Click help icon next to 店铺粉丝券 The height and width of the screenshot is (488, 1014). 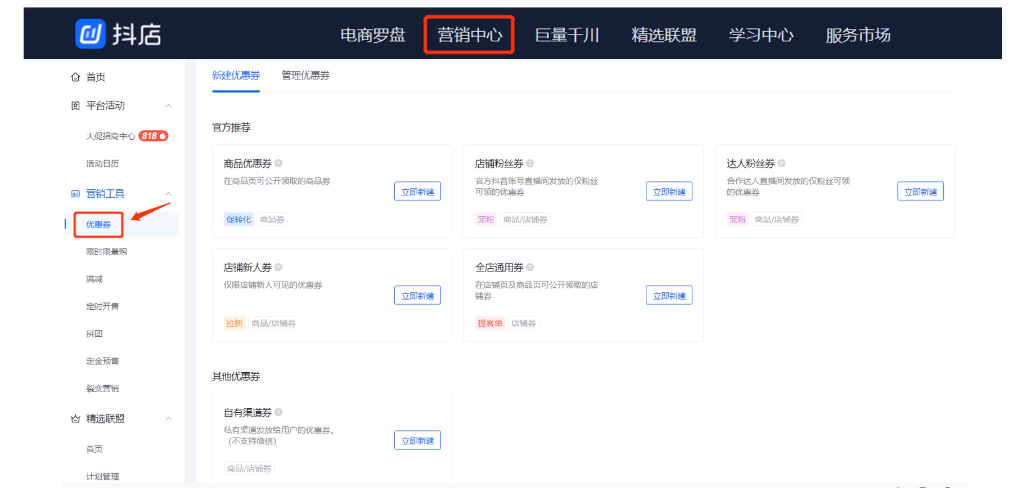coord(530,164)
